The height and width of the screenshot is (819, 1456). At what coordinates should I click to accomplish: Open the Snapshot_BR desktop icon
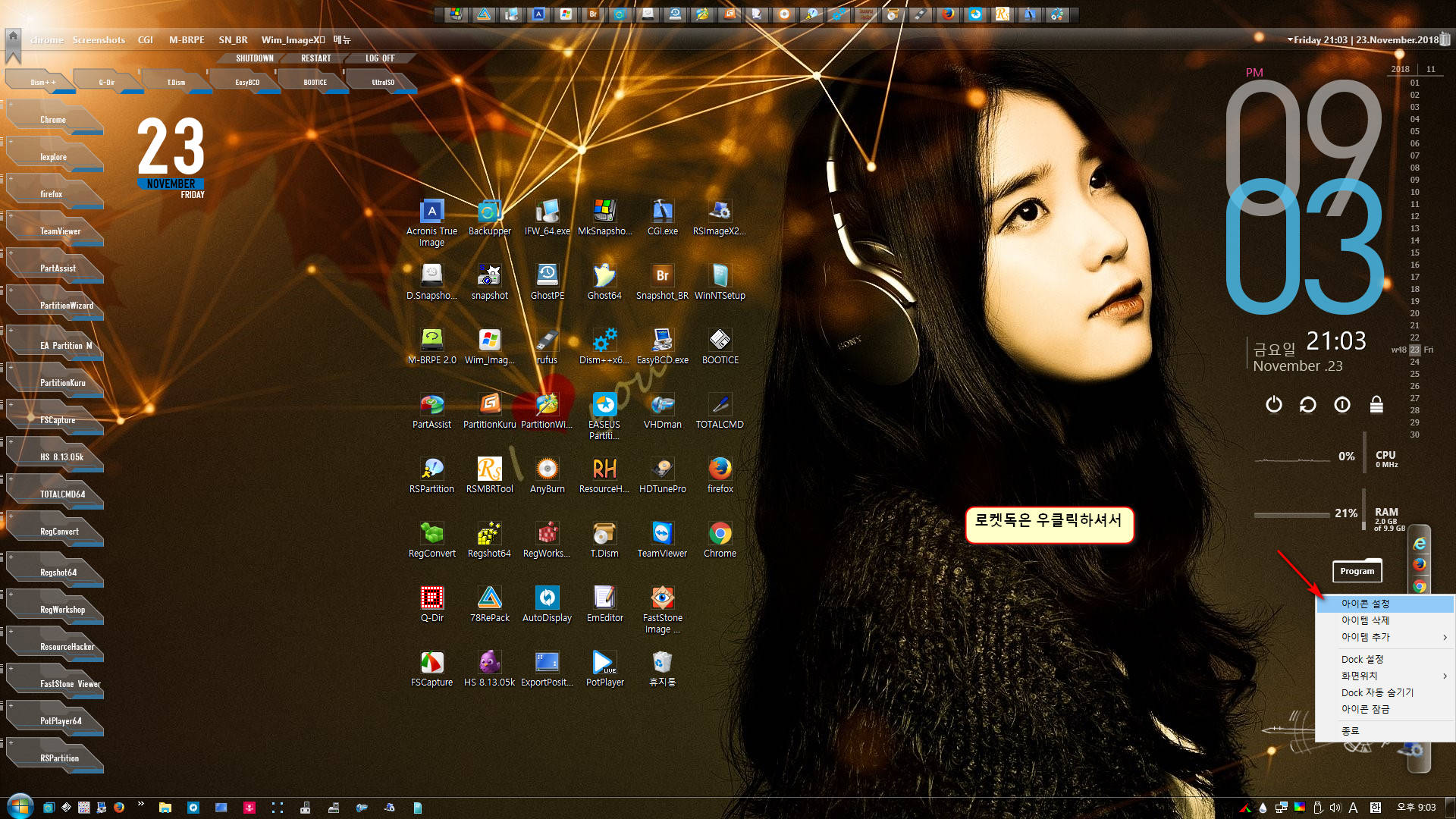pyautogui.click(x=662, y=281)
